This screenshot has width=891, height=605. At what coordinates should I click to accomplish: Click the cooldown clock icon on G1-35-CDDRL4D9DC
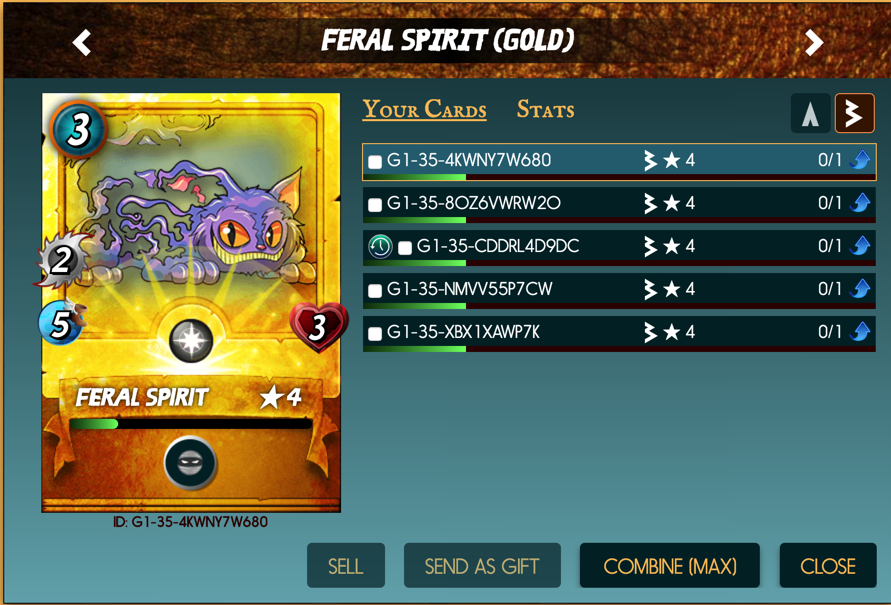point(380,246)
